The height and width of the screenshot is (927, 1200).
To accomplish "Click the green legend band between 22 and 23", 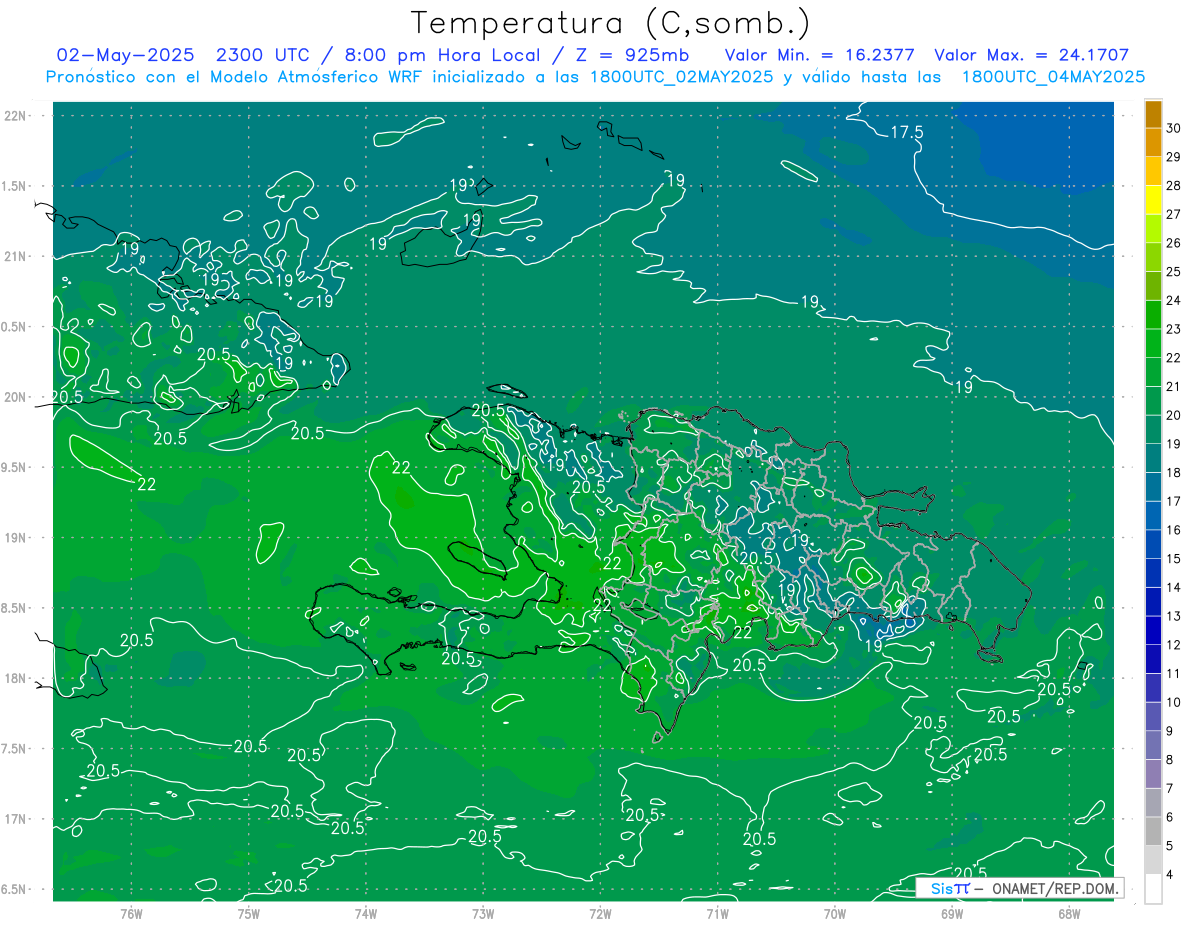I will click(1153, 343).
